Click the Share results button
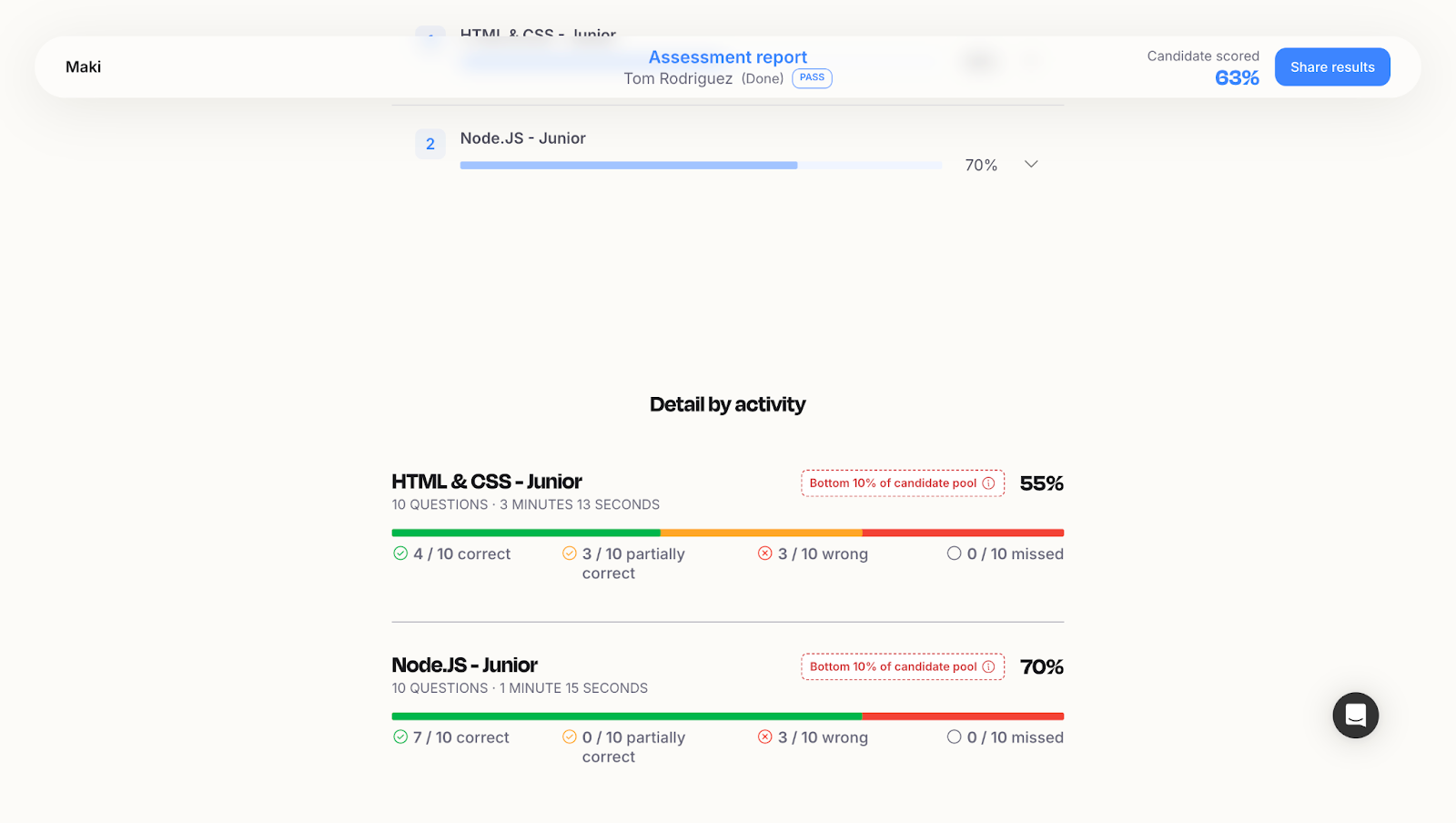The height and width of the screenshot is (823, 1456). tap(1332, 67)
